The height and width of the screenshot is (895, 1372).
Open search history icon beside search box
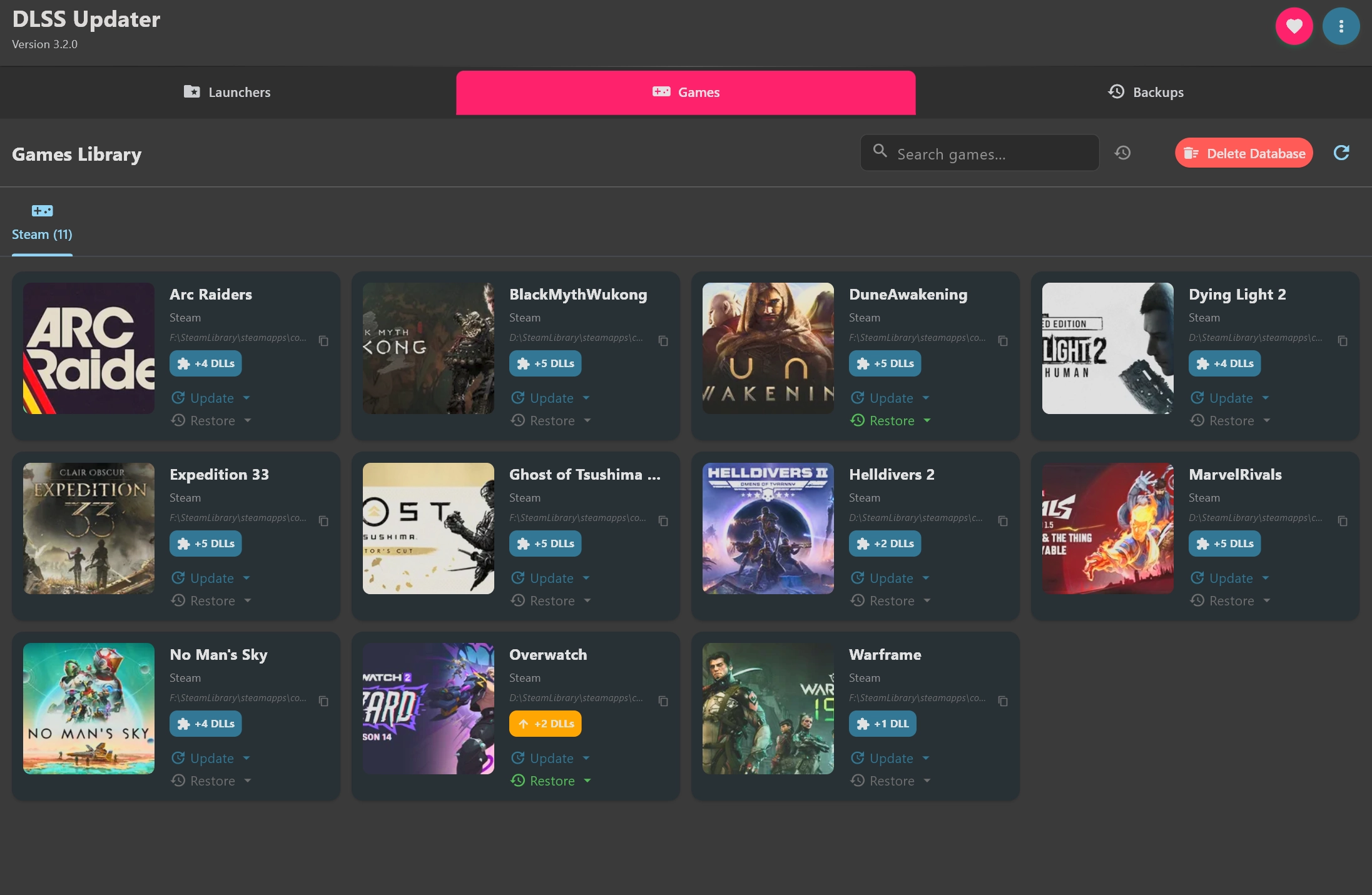coord(1123,153)
